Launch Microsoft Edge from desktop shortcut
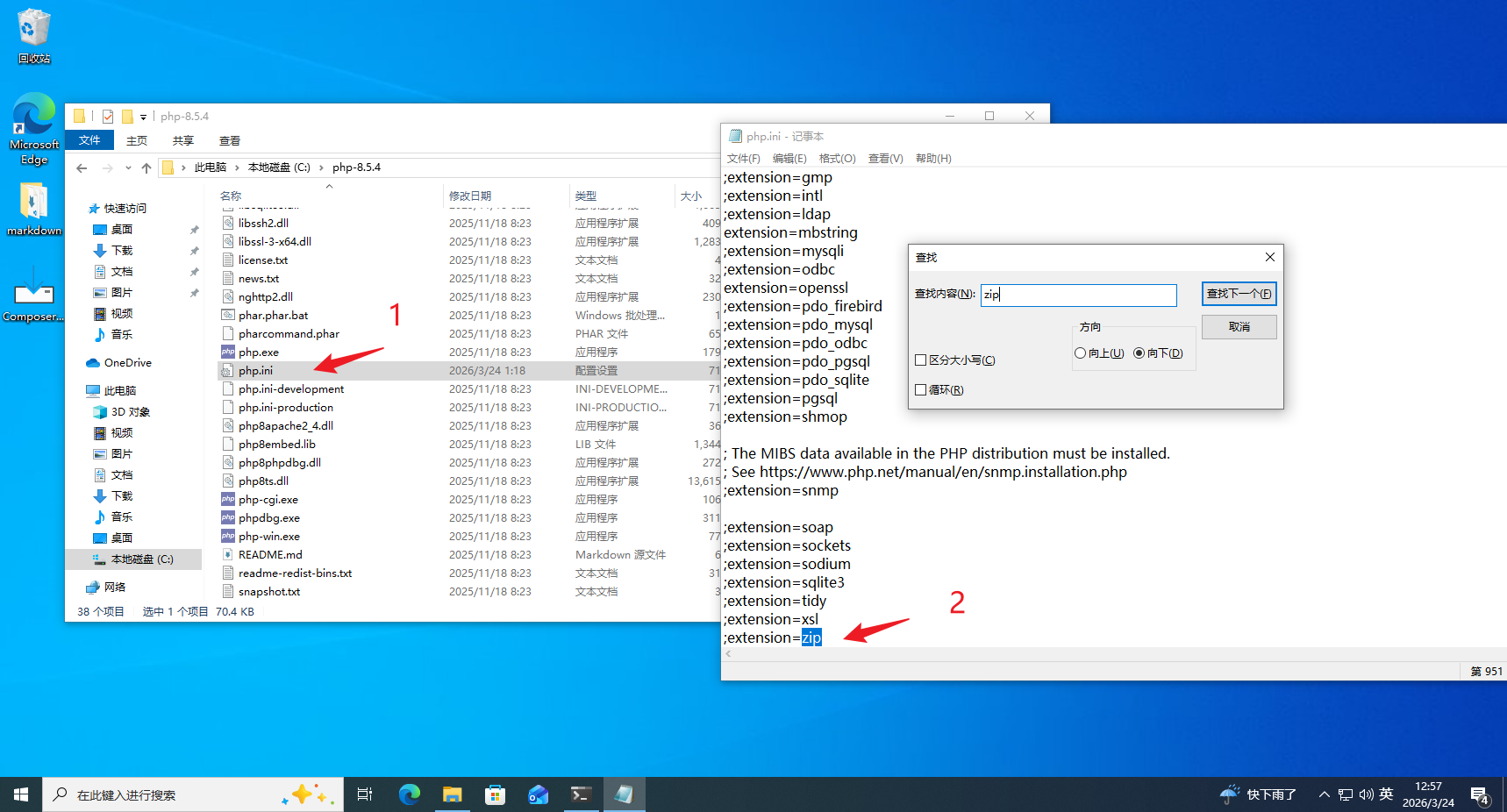The width and height of the screenshot is (1507, 812). point(33,118)
